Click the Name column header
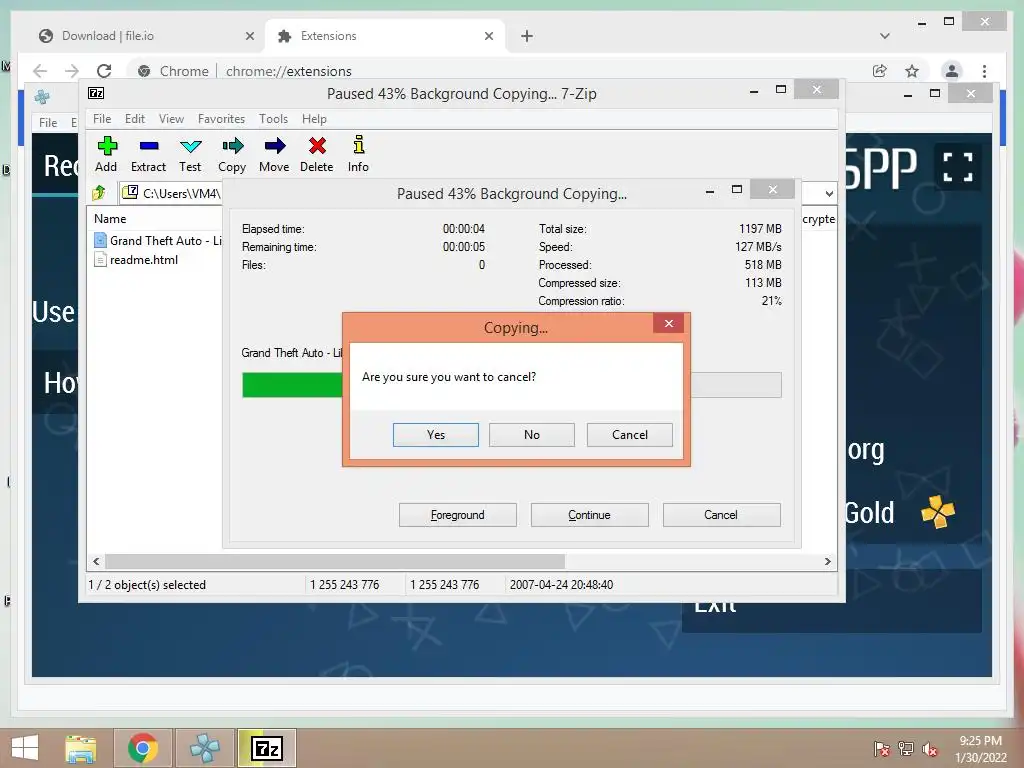The image size is (1024, 768). pyautogui.click(x=110, y=219)
